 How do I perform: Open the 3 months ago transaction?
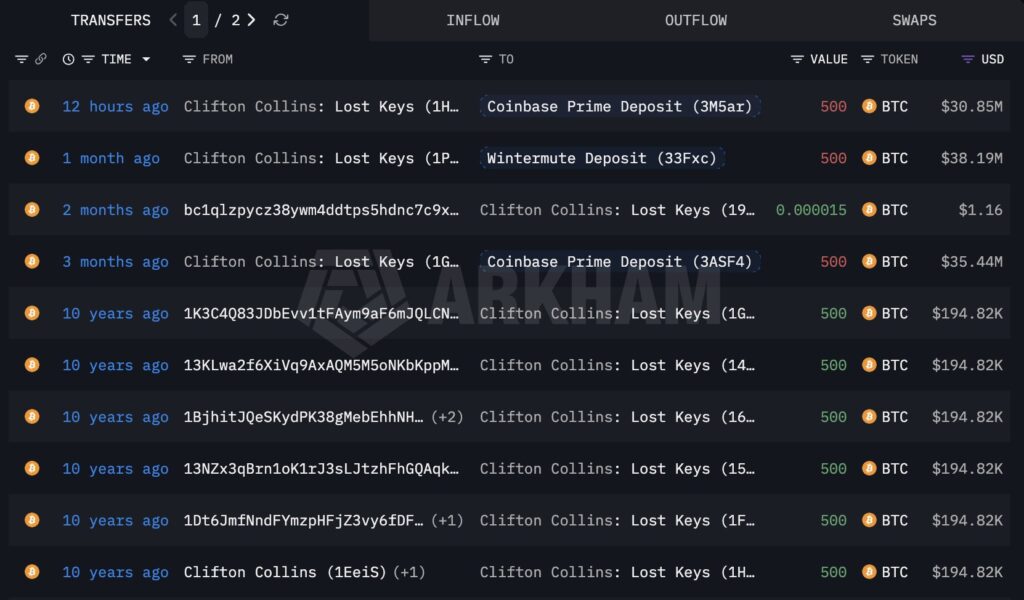tap(115, 262)
